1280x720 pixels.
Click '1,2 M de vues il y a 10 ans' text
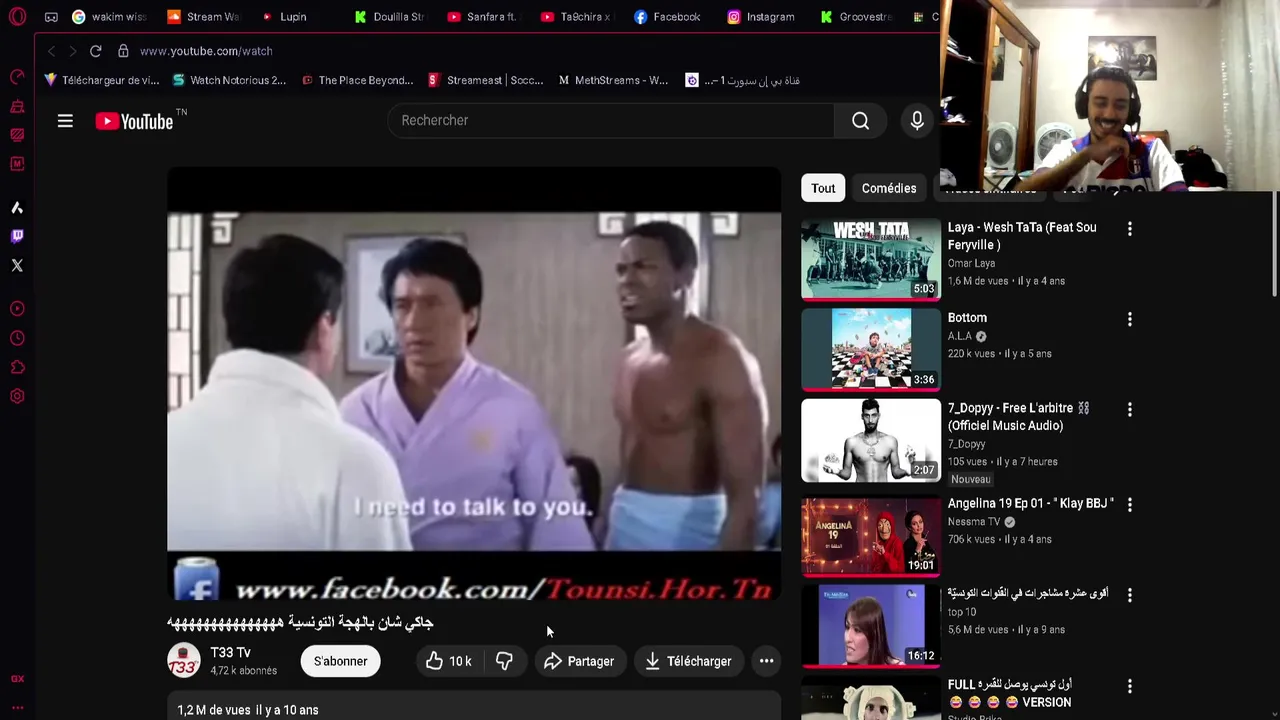point(248,710)
